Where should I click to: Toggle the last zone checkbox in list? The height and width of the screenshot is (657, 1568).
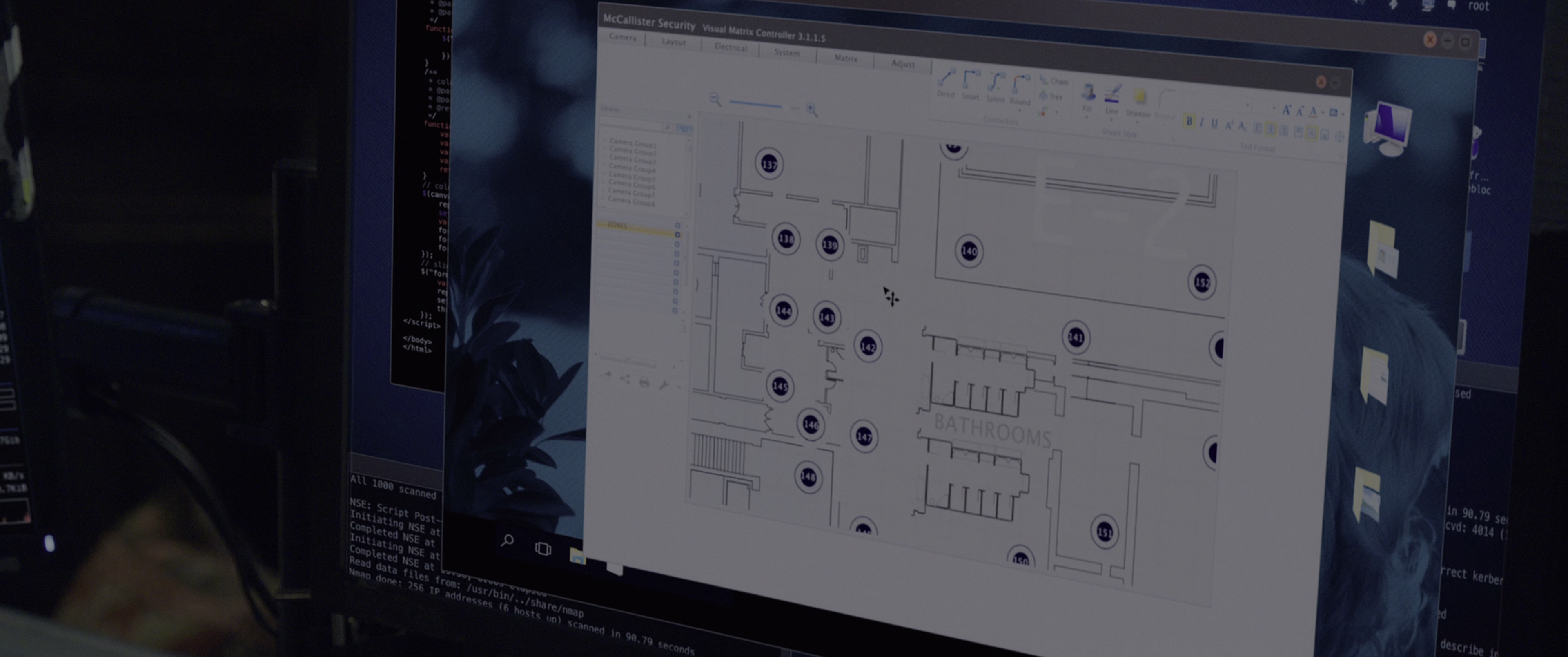[x=675, y=311]
